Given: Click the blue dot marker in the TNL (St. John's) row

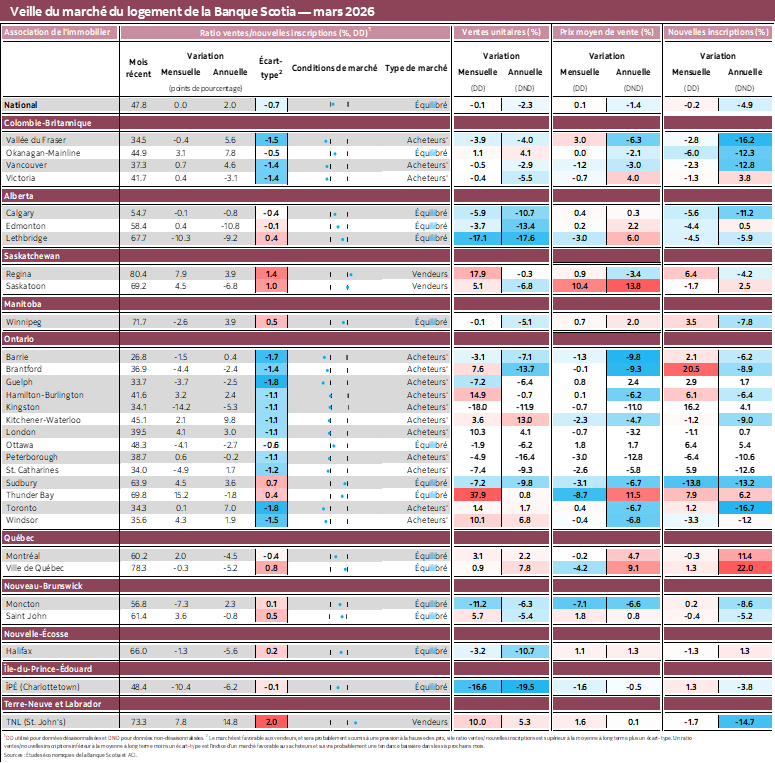Looking at the screenshot, I should (355, 721).
